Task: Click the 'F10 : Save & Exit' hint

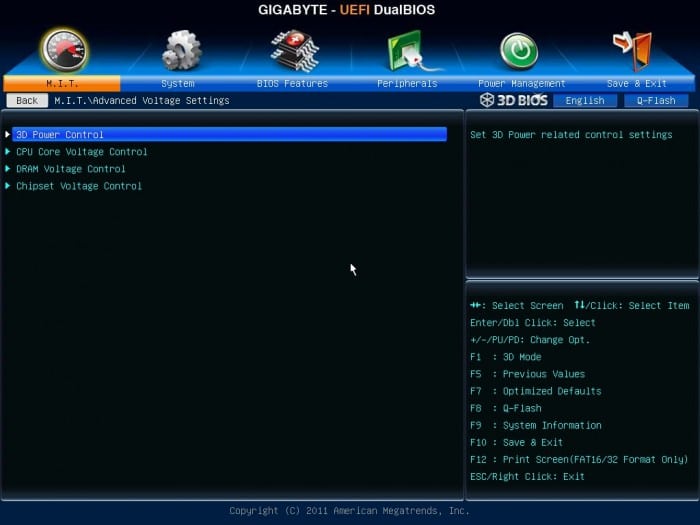Action: pos(517,442)
